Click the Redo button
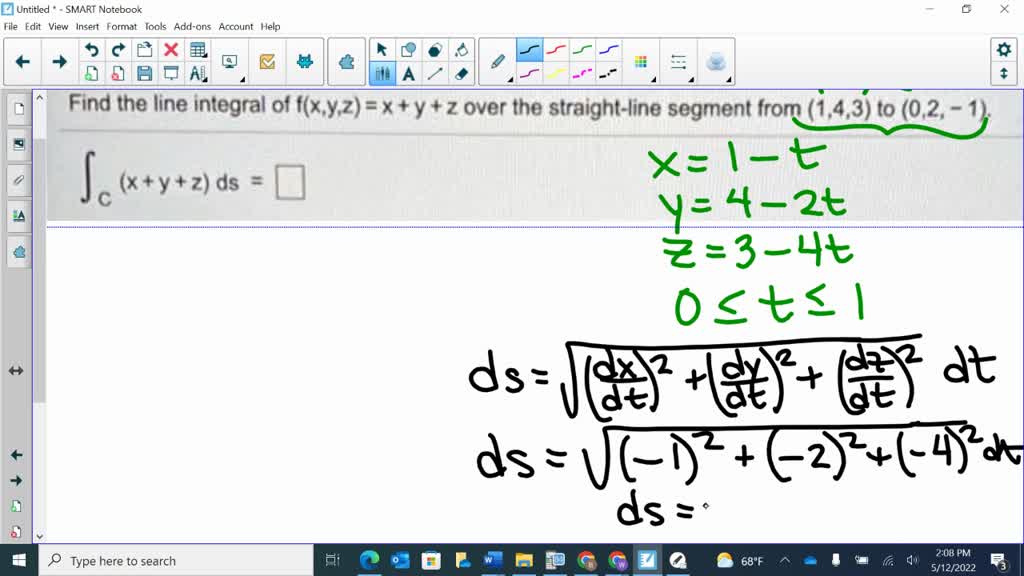 (x=118, y=49)
